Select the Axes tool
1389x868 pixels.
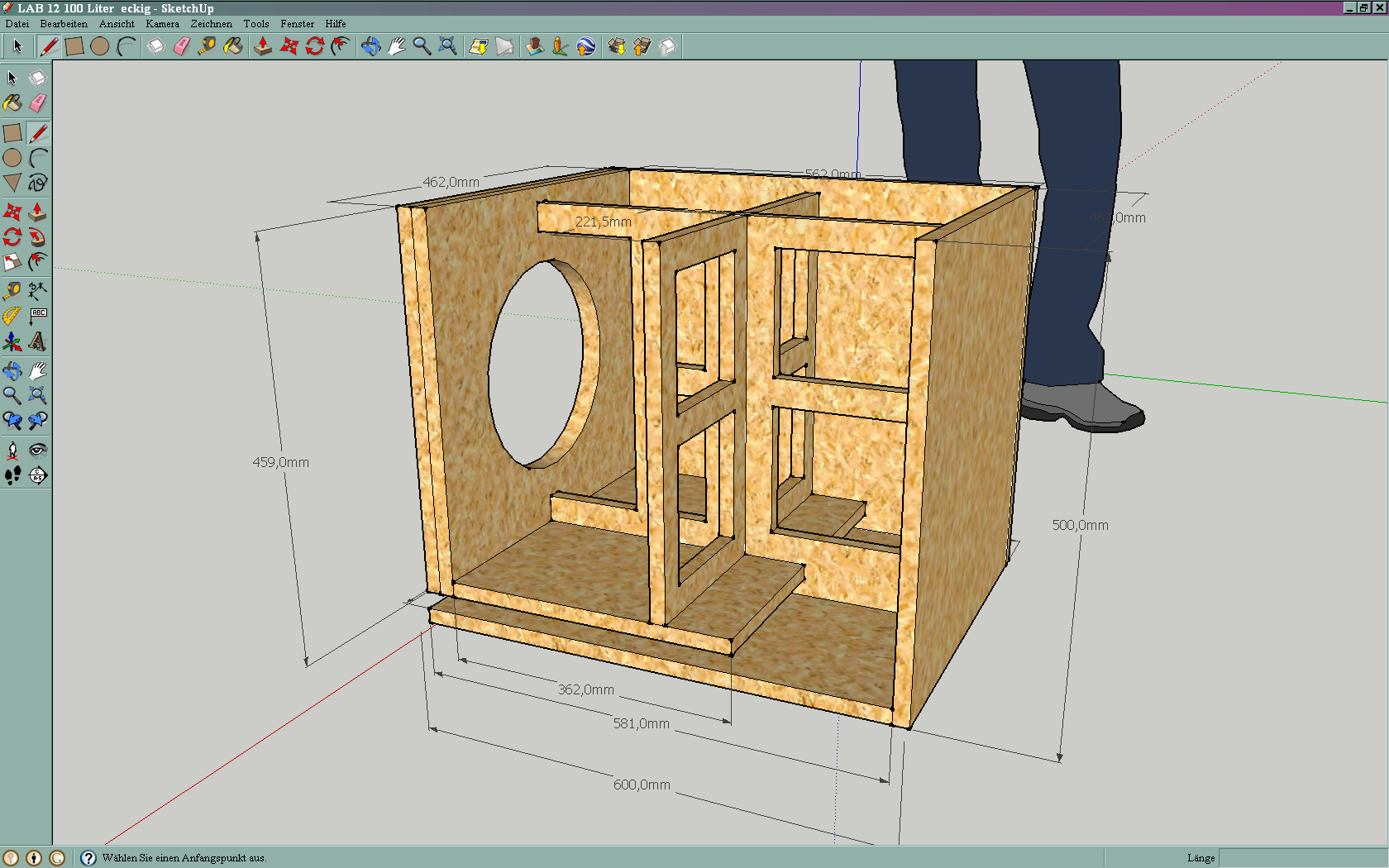point(12,341)
